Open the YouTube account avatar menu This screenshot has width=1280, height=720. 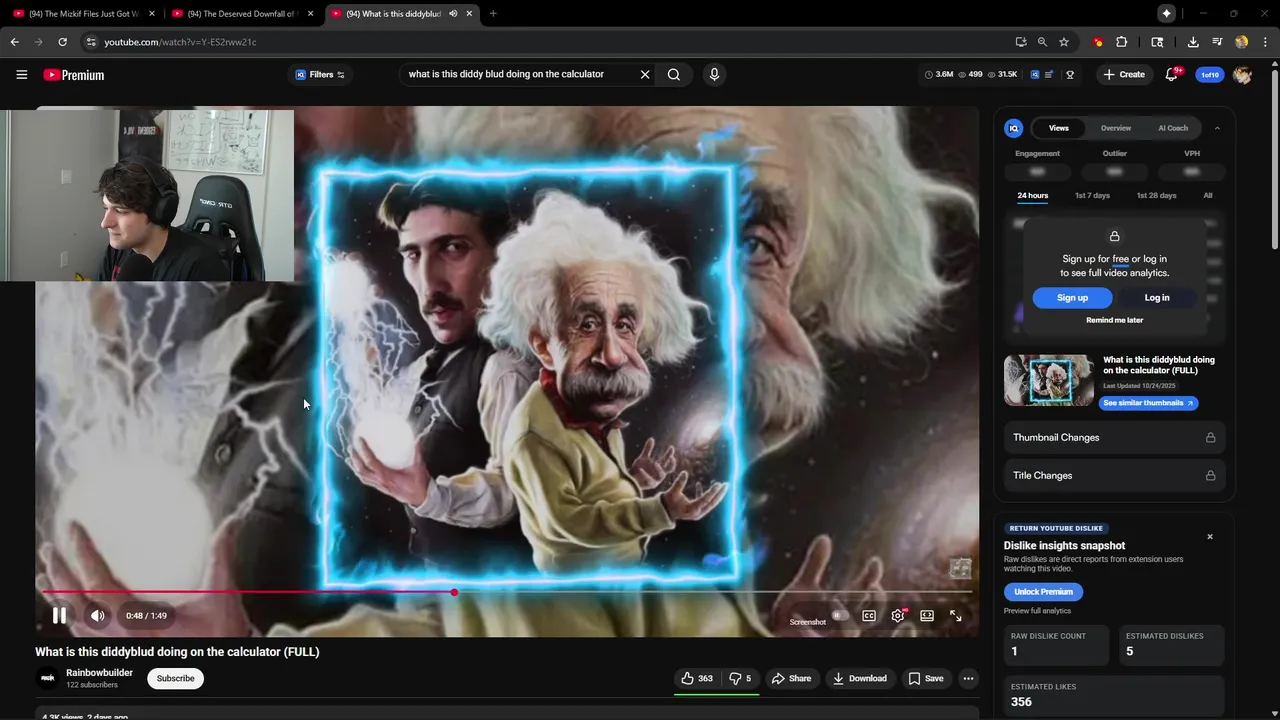click(1242, 75)
